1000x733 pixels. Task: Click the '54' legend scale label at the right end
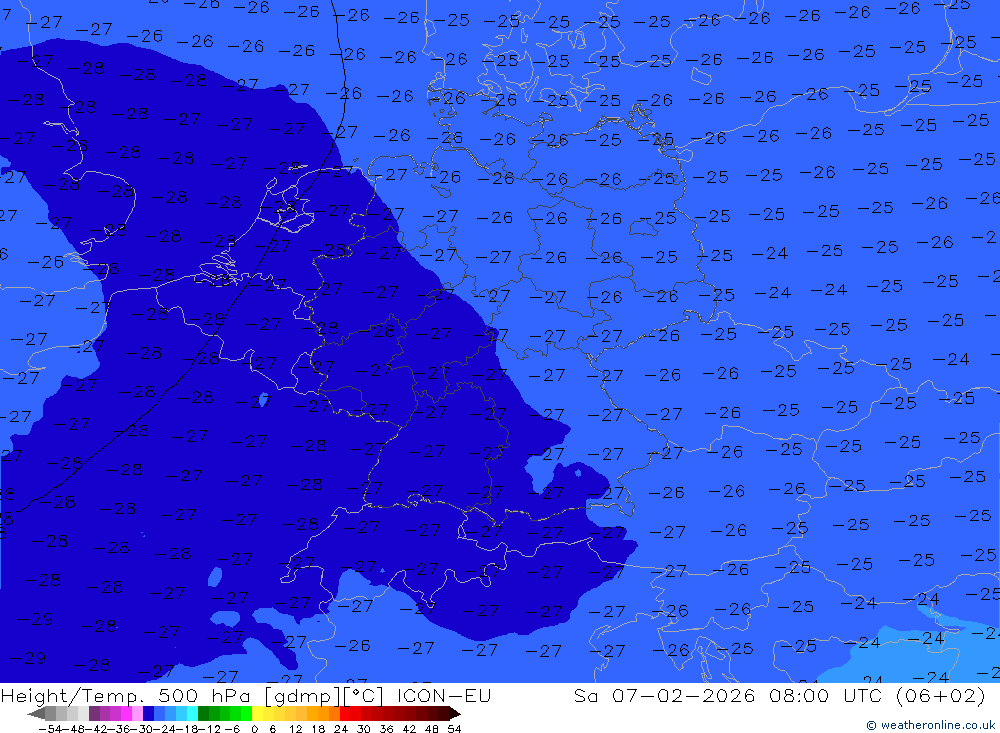pyautogui.click(x=454, y=729)
